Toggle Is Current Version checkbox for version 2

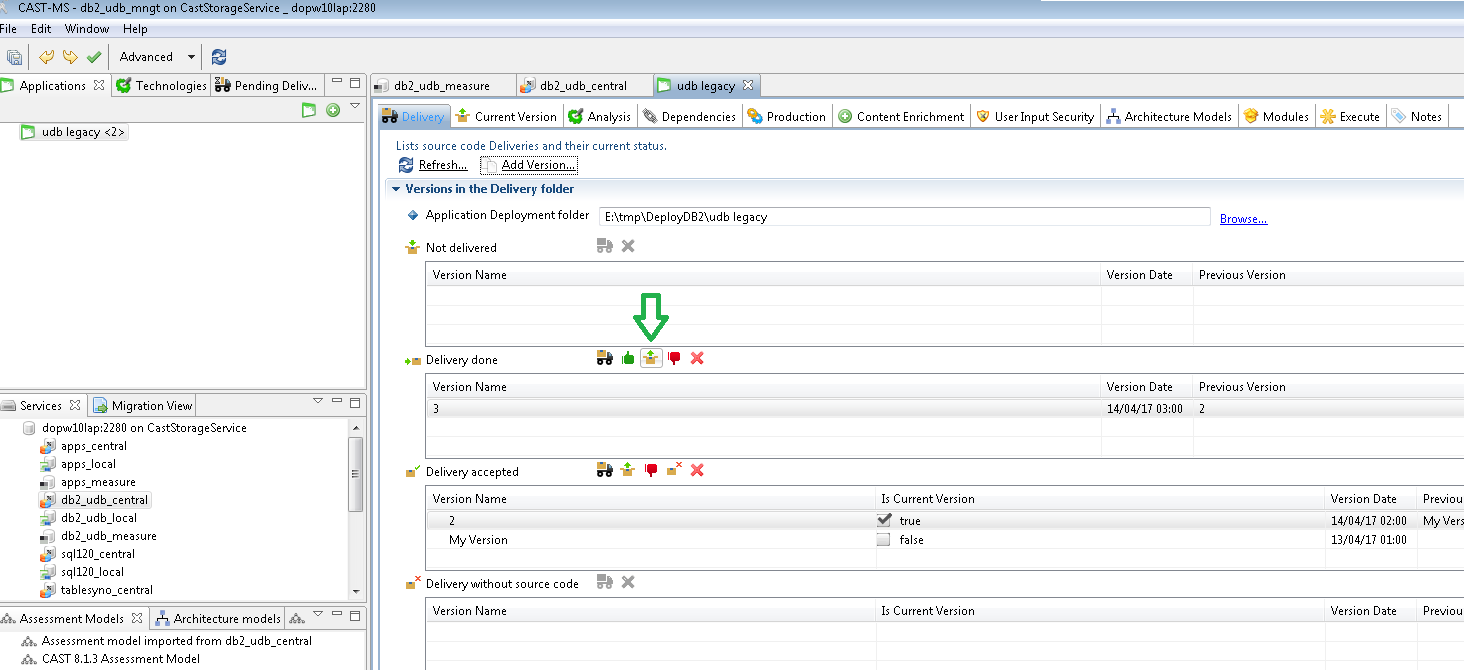pos(883,520)
